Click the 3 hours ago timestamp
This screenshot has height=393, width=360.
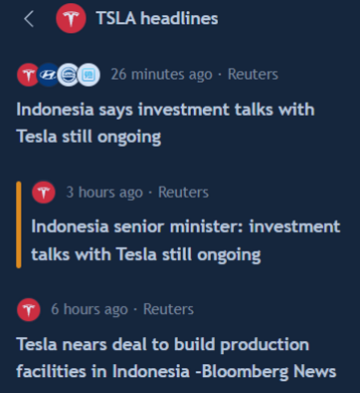pyautogui.click(x=105, y=193)
